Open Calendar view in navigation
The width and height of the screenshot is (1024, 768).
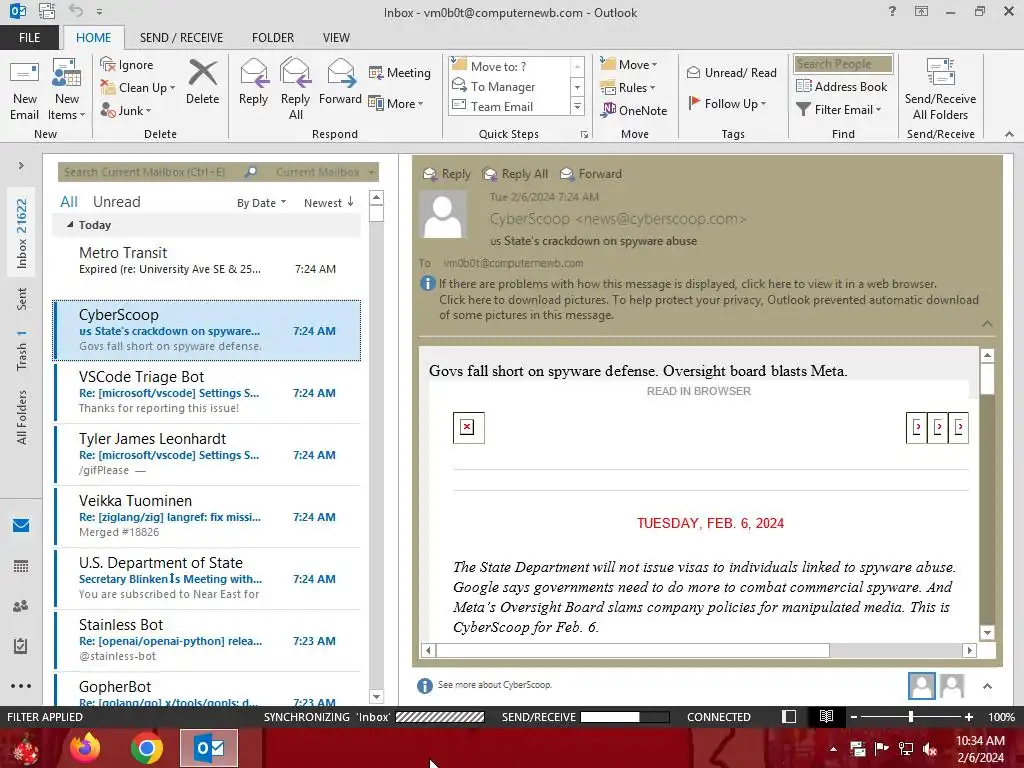click(x=21, y=566)
